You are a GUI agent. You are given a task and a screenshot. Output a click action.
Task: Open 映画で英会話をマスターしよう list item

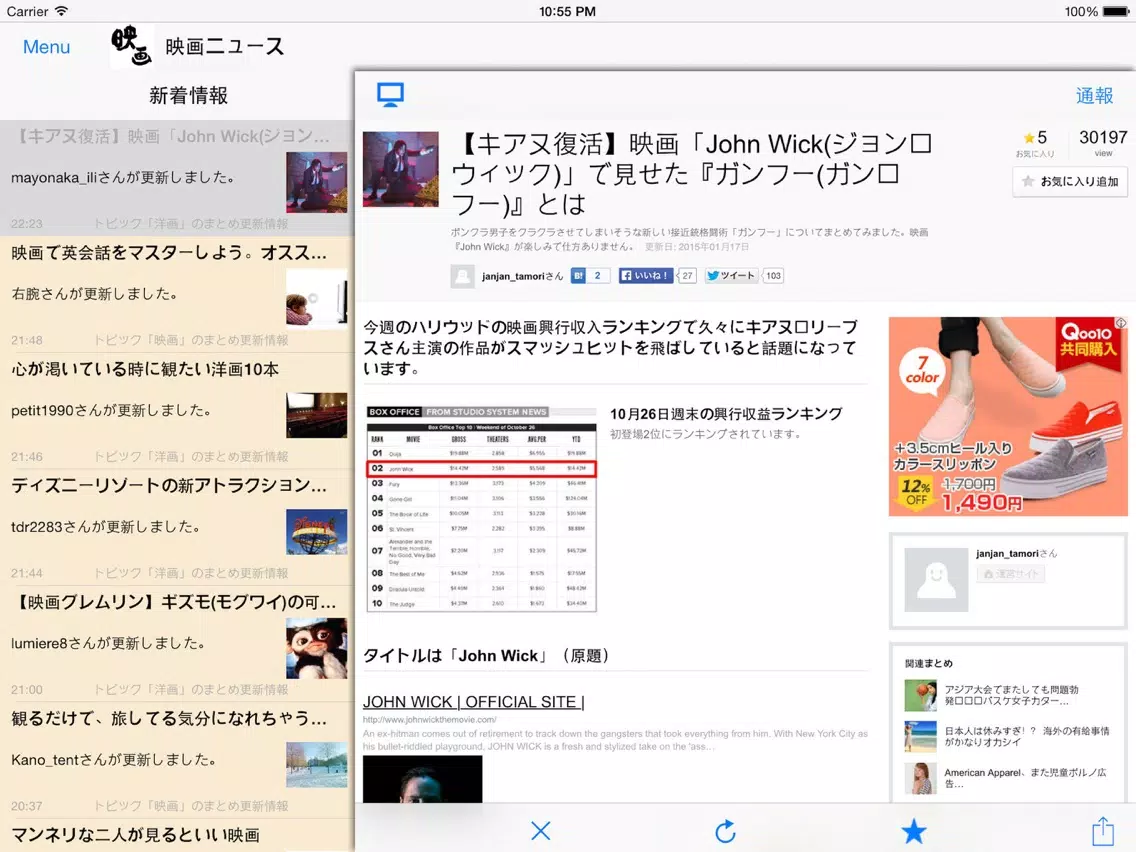click(x=178, y=294)
